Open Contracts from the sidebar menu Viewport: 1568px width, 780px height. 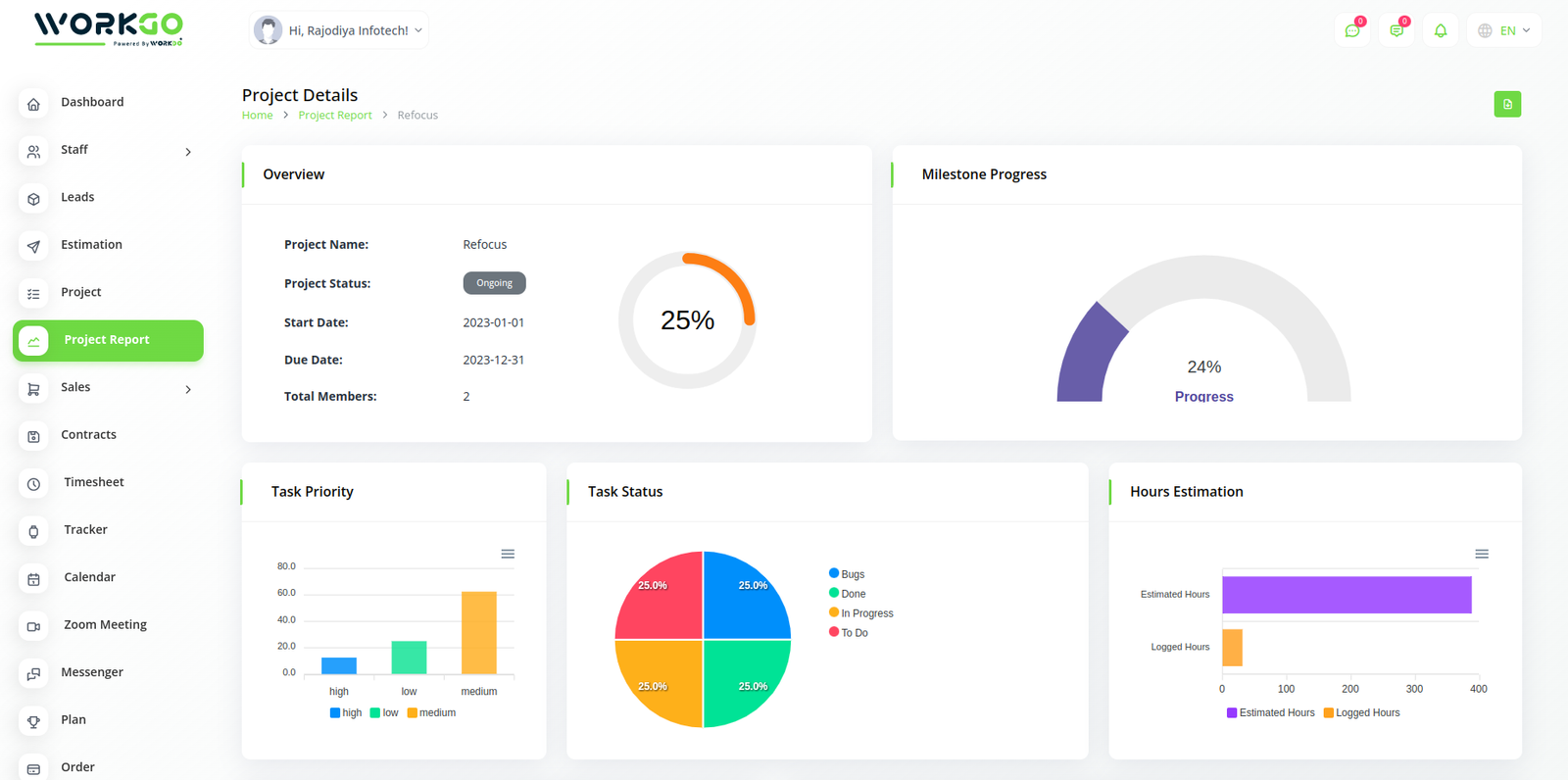pos(88,435)
